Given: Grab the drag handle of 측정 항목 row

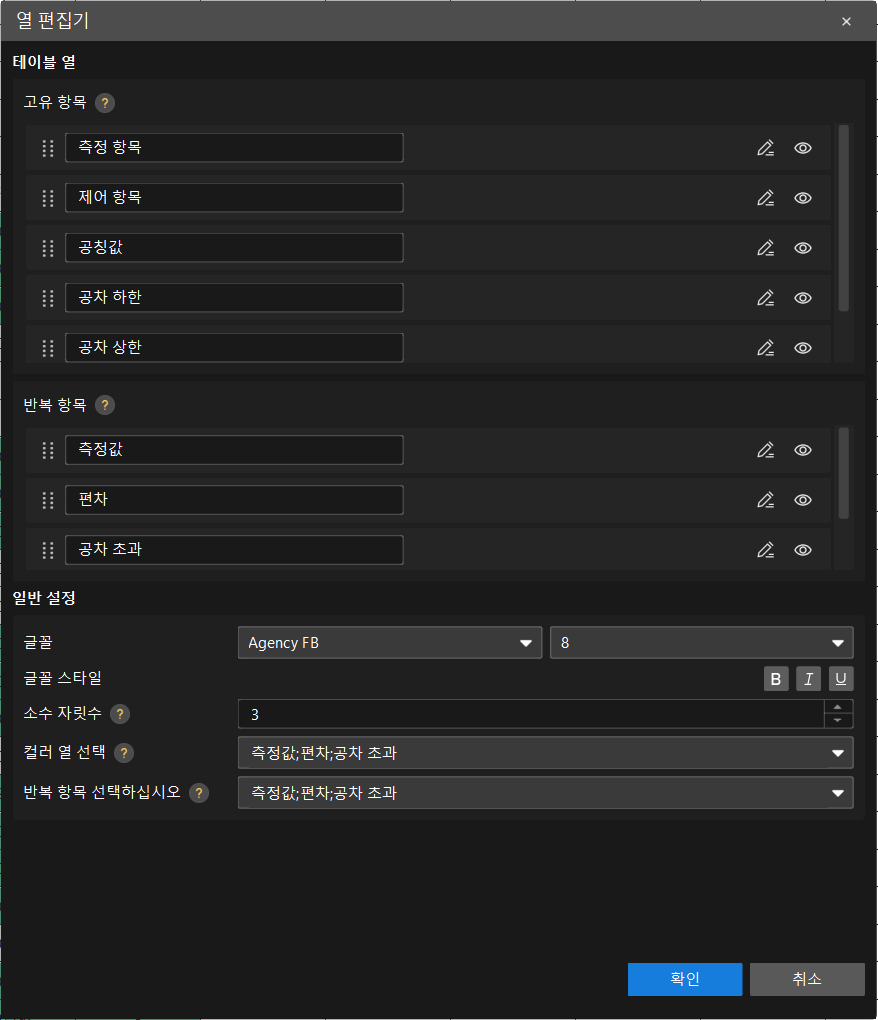Looking at the screenshot, I should [x=48, y=148].
